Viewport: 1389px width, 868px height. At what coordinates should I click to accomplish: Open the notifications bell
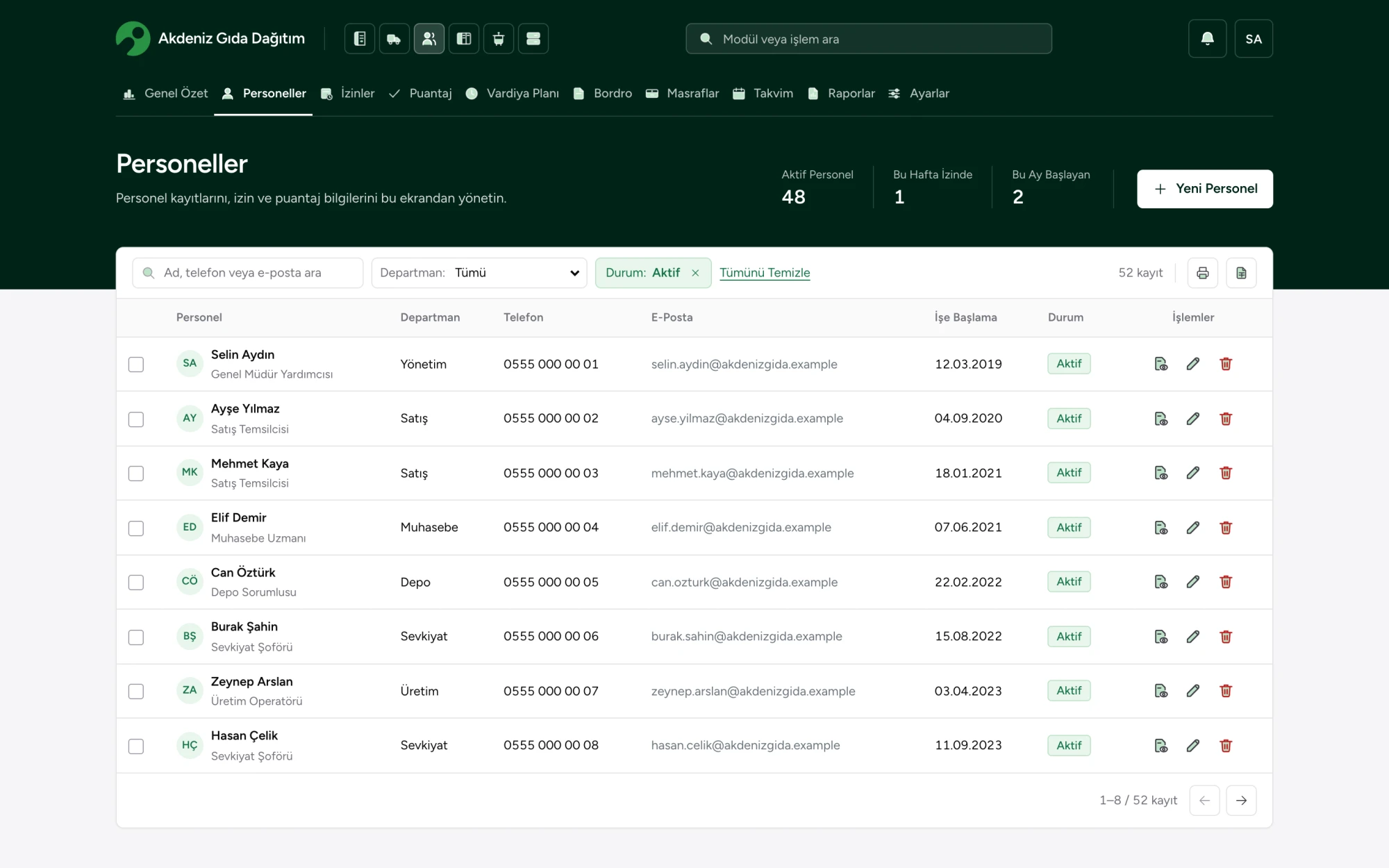(x=1207, y=38)
